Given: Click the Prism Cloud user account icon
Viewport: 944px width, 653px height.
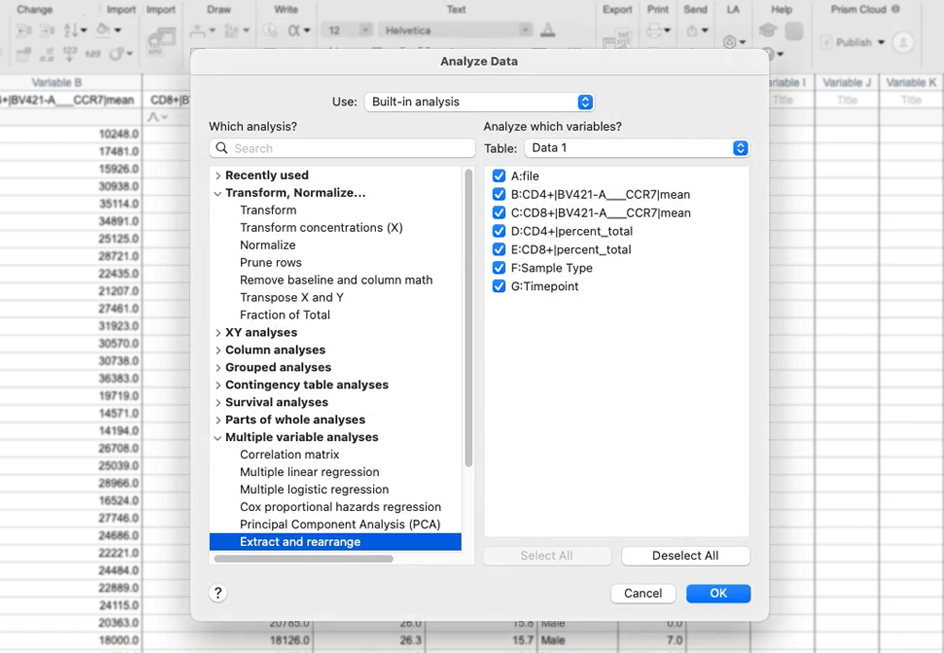Looking at the screenshot, I should [903, 43].
